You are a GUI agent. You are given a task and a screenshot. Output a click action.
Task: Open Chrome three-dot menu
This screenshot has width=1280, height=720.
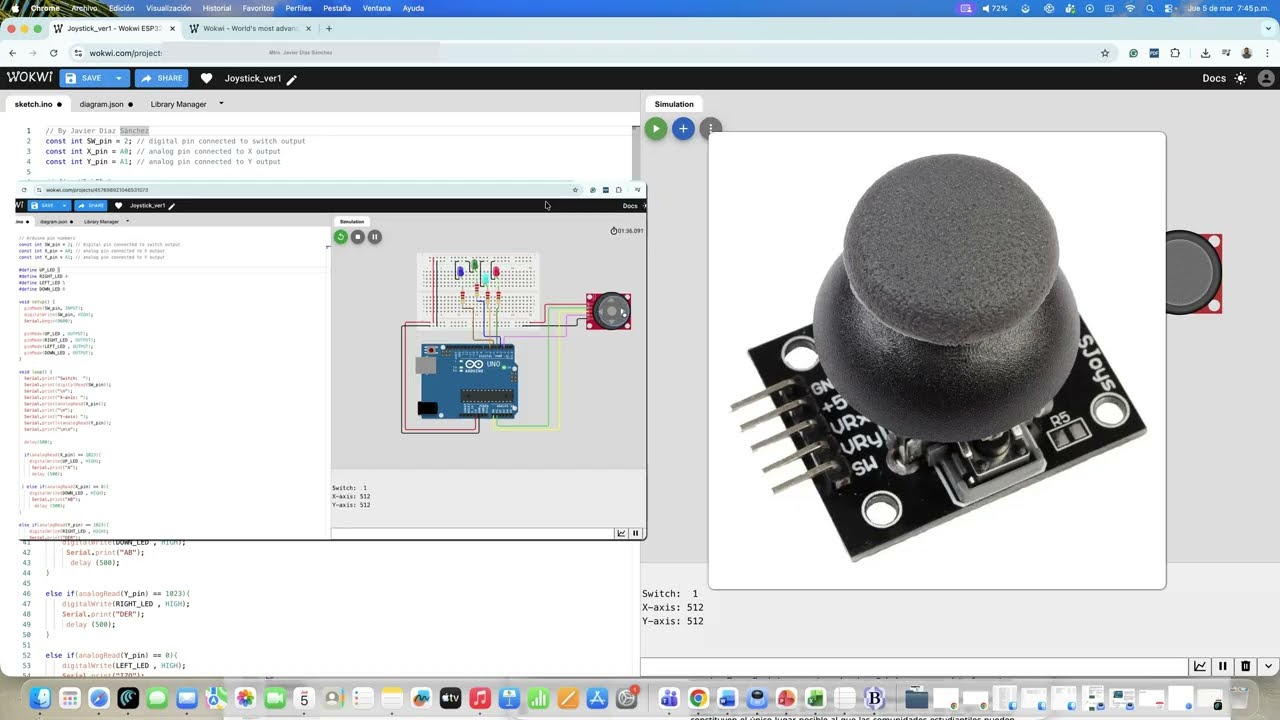(1267, 53)
